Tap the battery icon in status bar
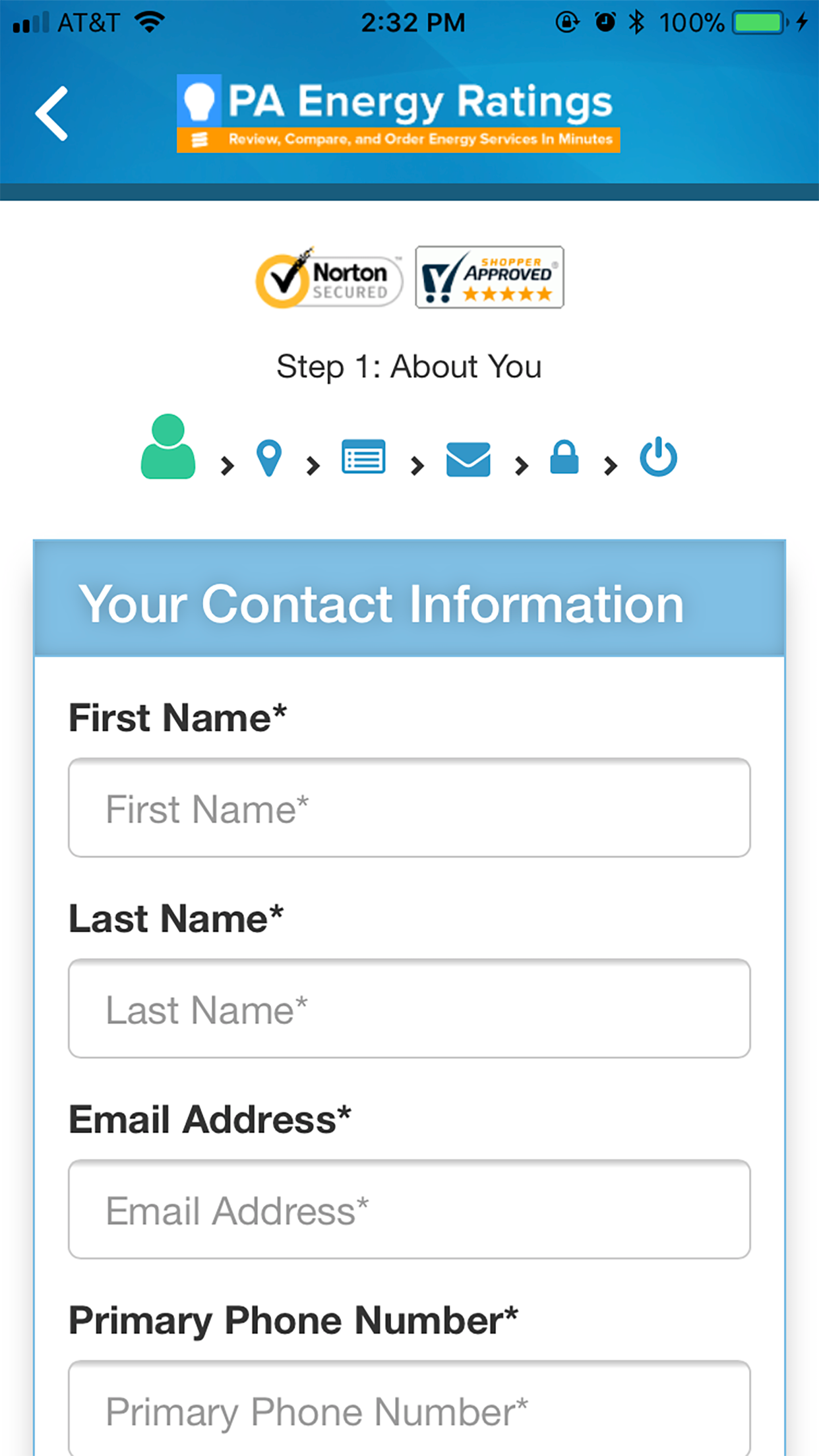The image size is (819, 1456). point(760,23)
